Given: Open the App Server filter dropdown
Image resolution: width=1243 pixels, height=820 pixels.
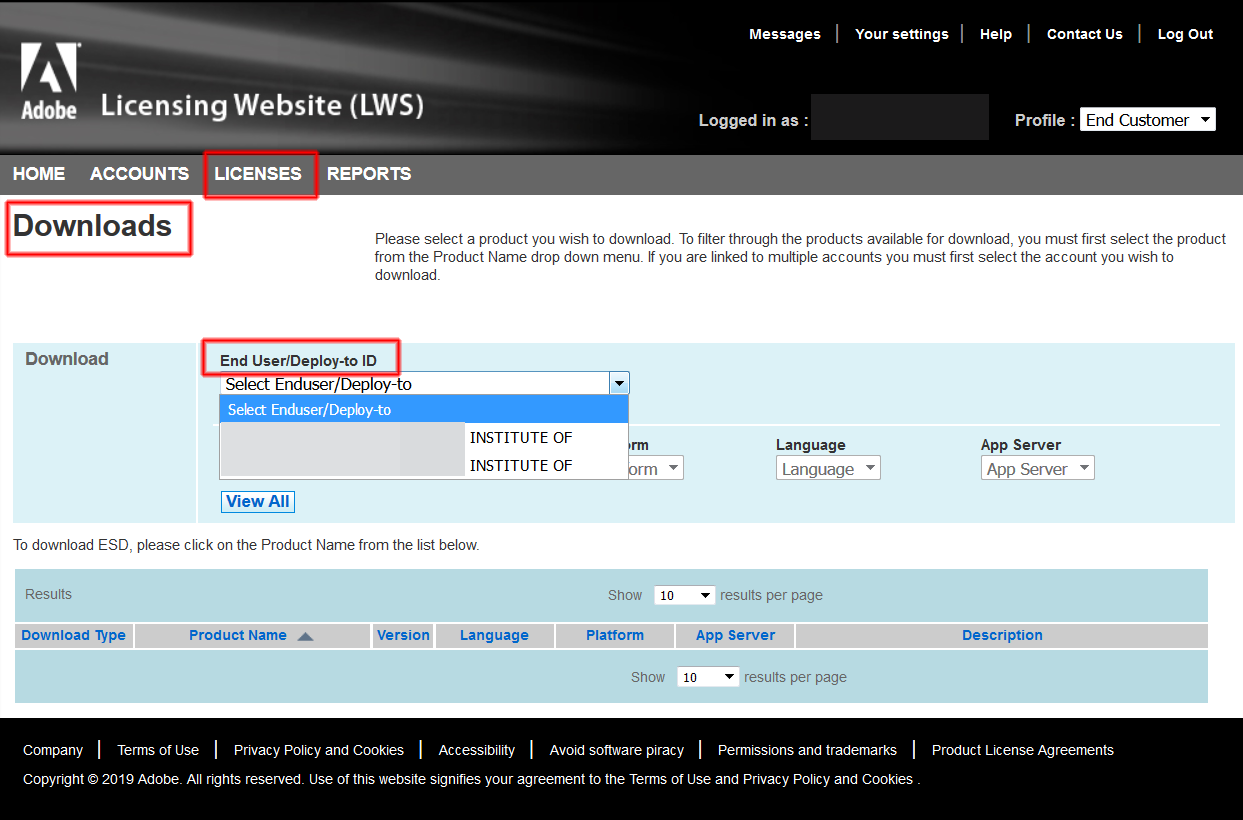Looking at the screenshot, I should tap(1037, 469).
